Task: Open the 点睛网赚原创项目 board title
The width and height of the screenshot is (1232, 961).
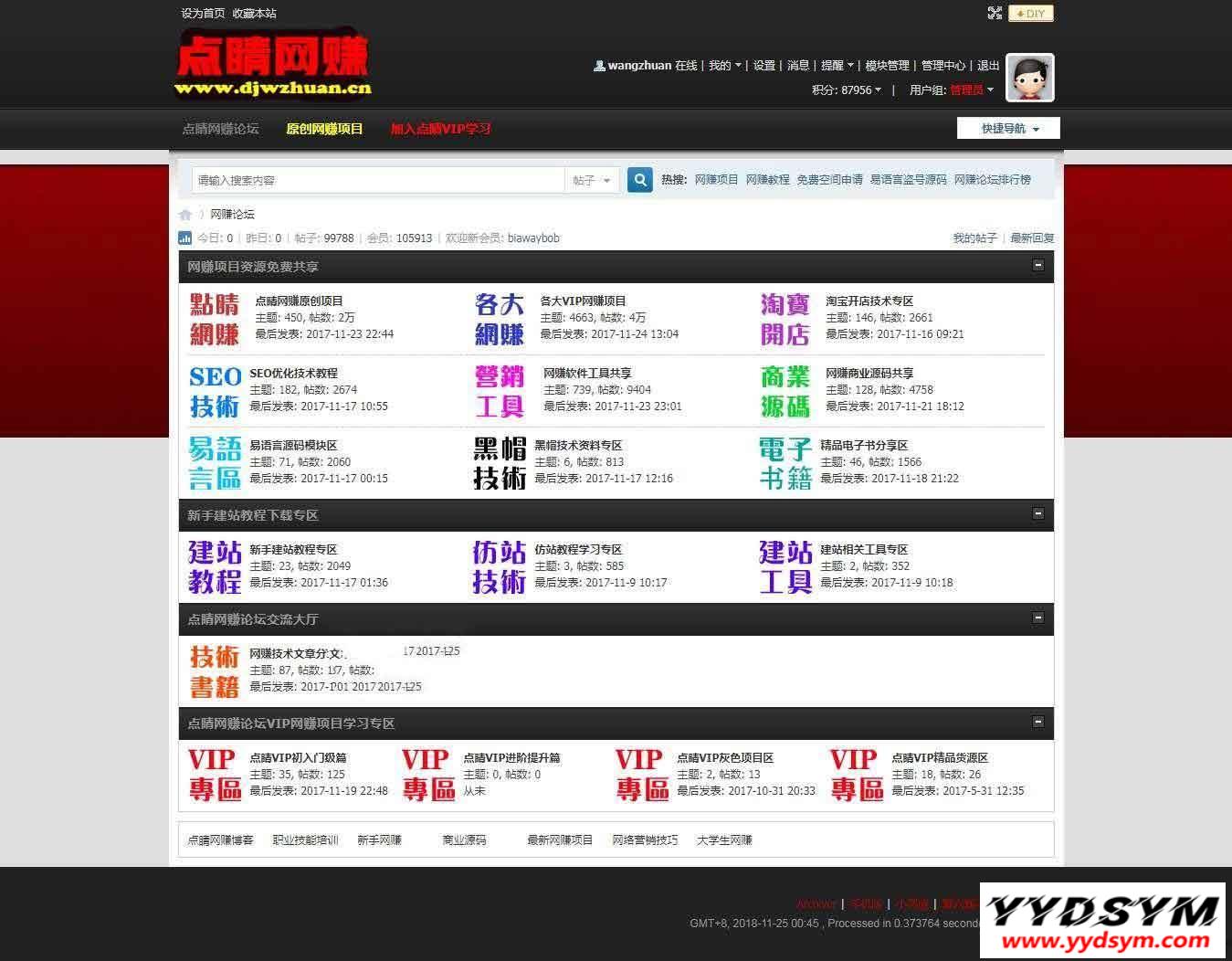Action: coord(299,301)
